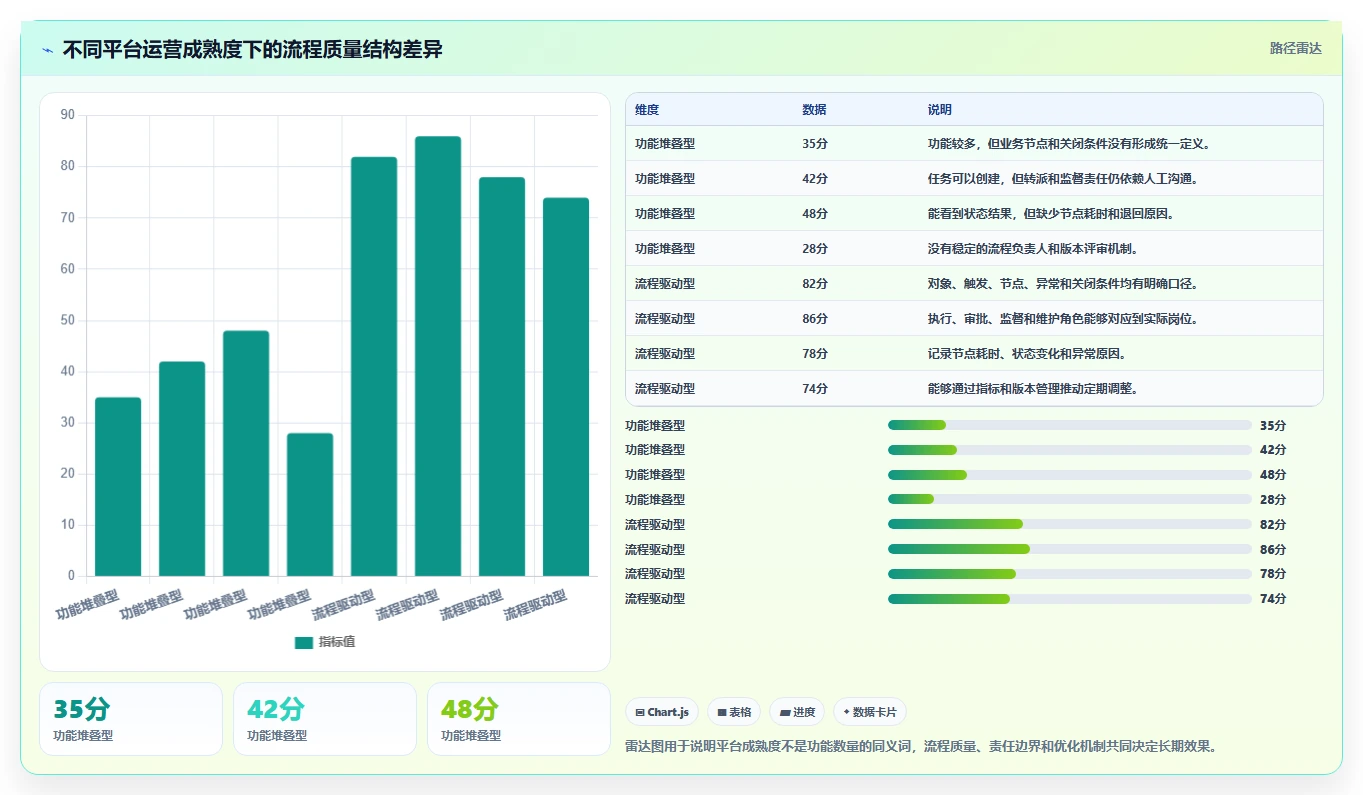This screenshot has height=795, width=1363.
Task: Click the progress bar labelled 82分
Action: [1070, 524]
